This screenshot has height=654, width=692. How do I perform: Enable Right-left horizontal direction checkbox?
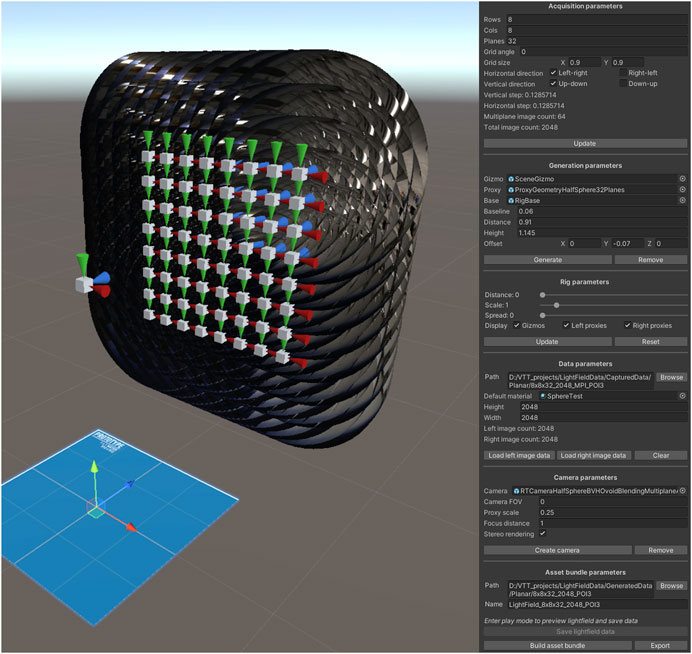tap(623, 73)
